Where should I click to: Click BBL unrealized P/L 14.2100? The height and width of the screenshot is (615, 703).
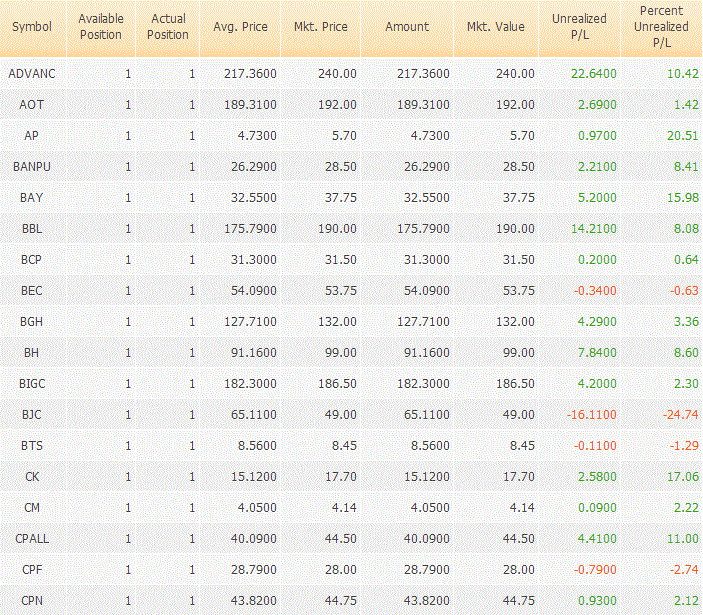[x=594, y=229]
